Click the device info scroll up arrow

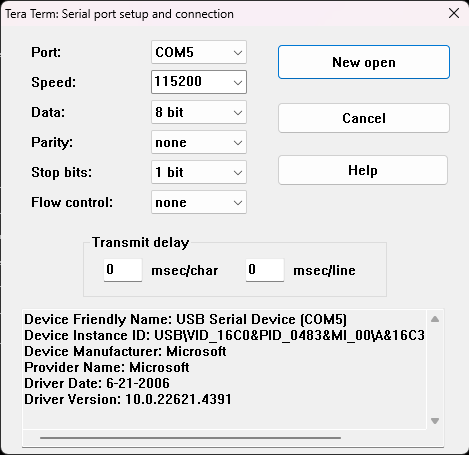pos(435,319)
